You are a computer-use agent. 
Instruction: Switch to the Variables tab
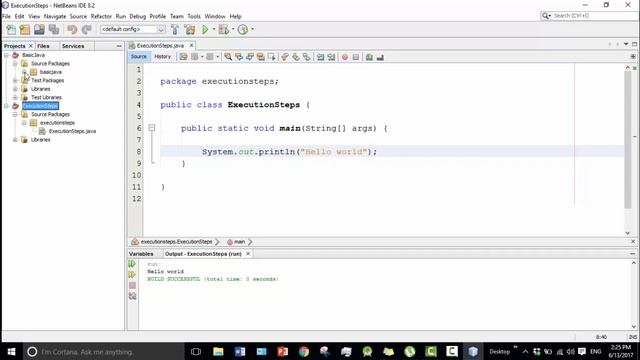click(141, 254)
